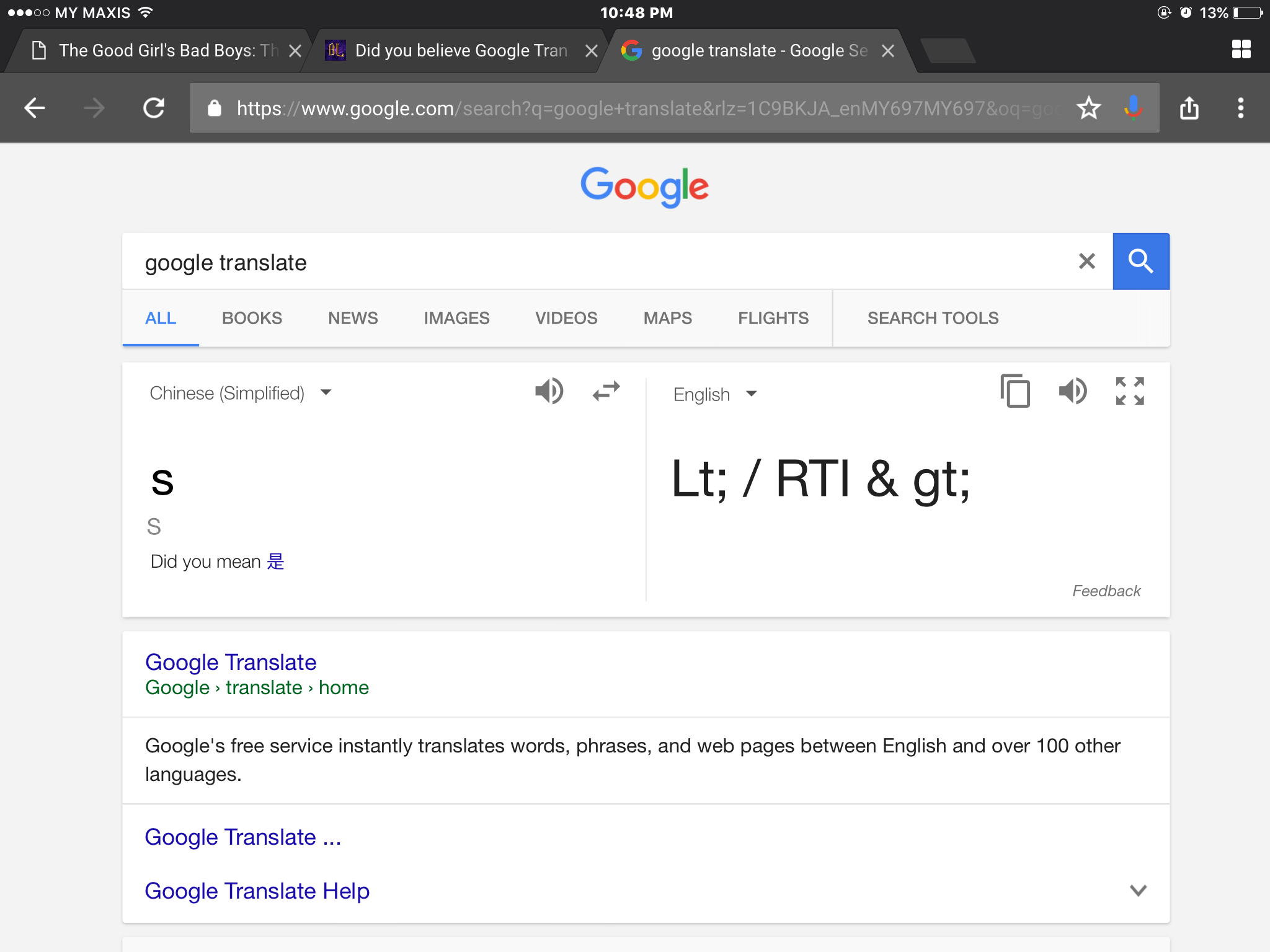The width and height of the screenshot is (1270, 952).
Task: Click the Google's free service description text
Action: (x=633, y=760)
